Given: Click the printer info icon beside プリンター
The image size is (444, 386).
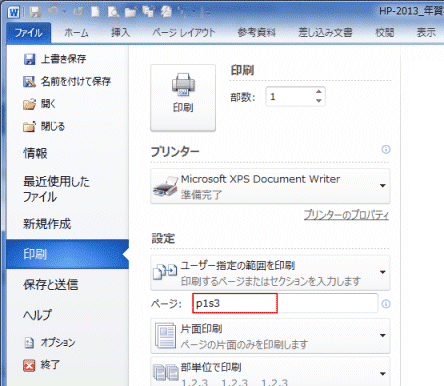Looking at the screenshot, I should pos(386,149).
